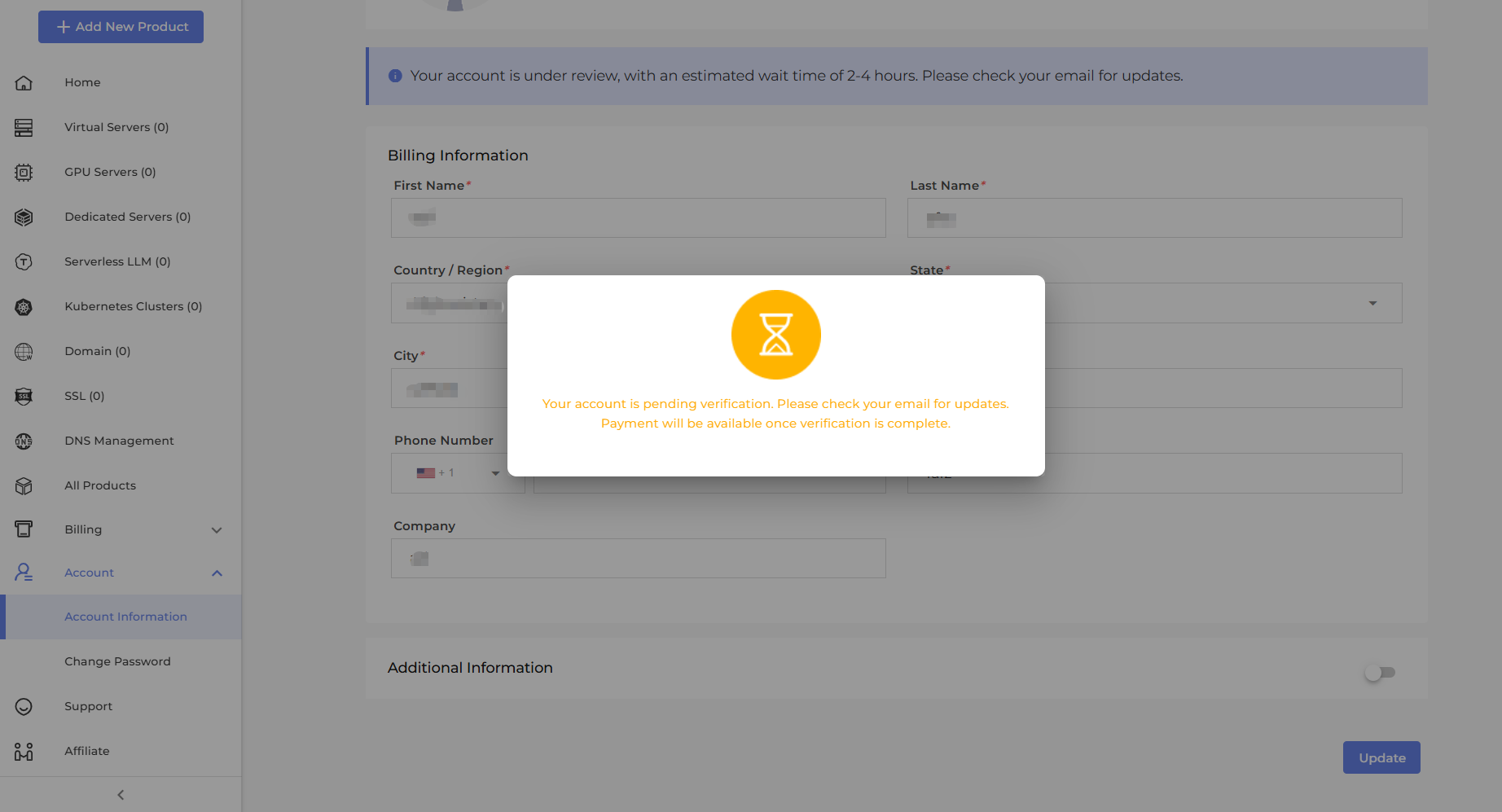Open the phone country code dropdown

pos(458,473)
